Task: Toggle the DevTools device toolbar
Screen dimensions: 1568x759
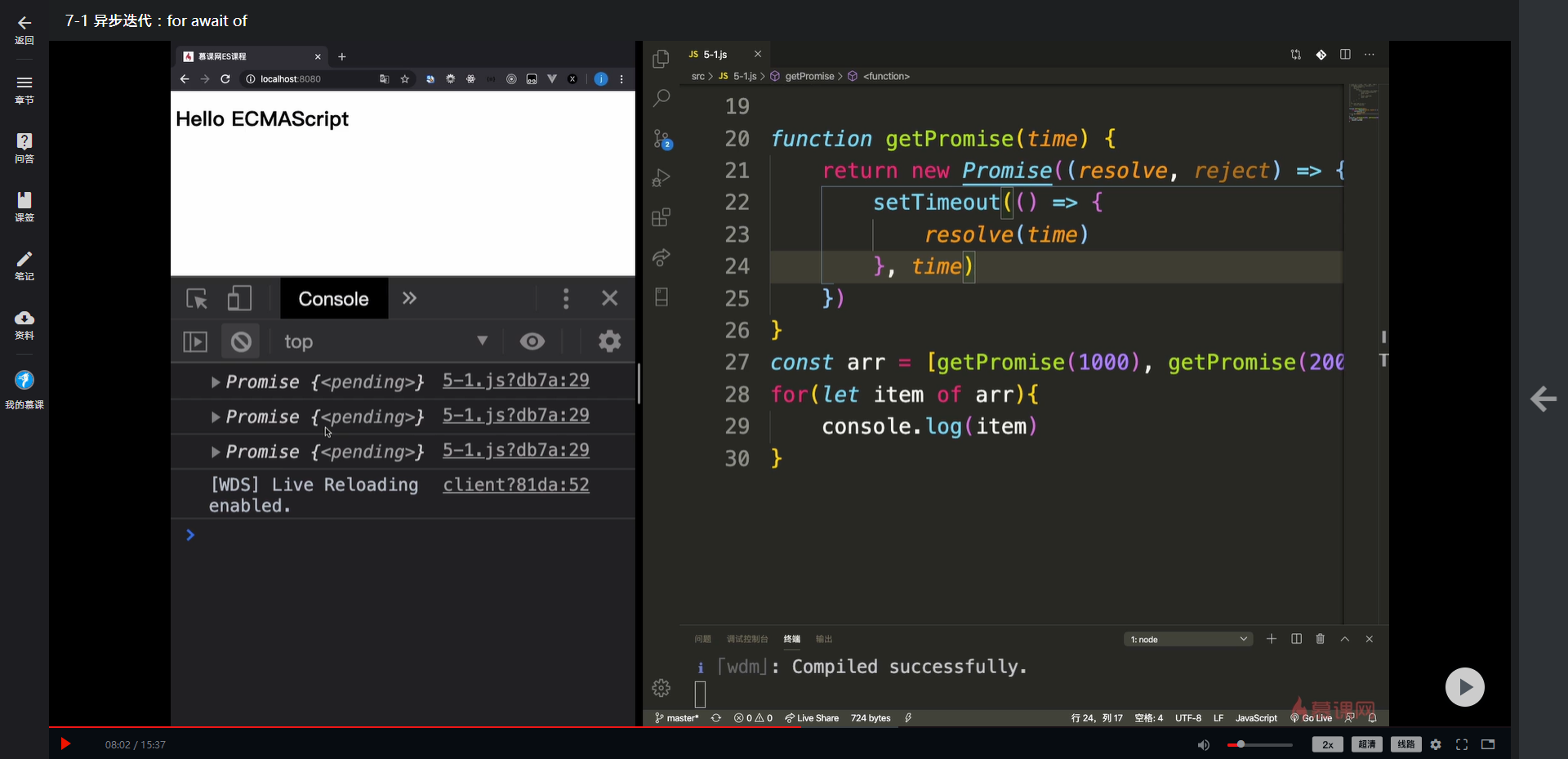Action: point(239,298)
